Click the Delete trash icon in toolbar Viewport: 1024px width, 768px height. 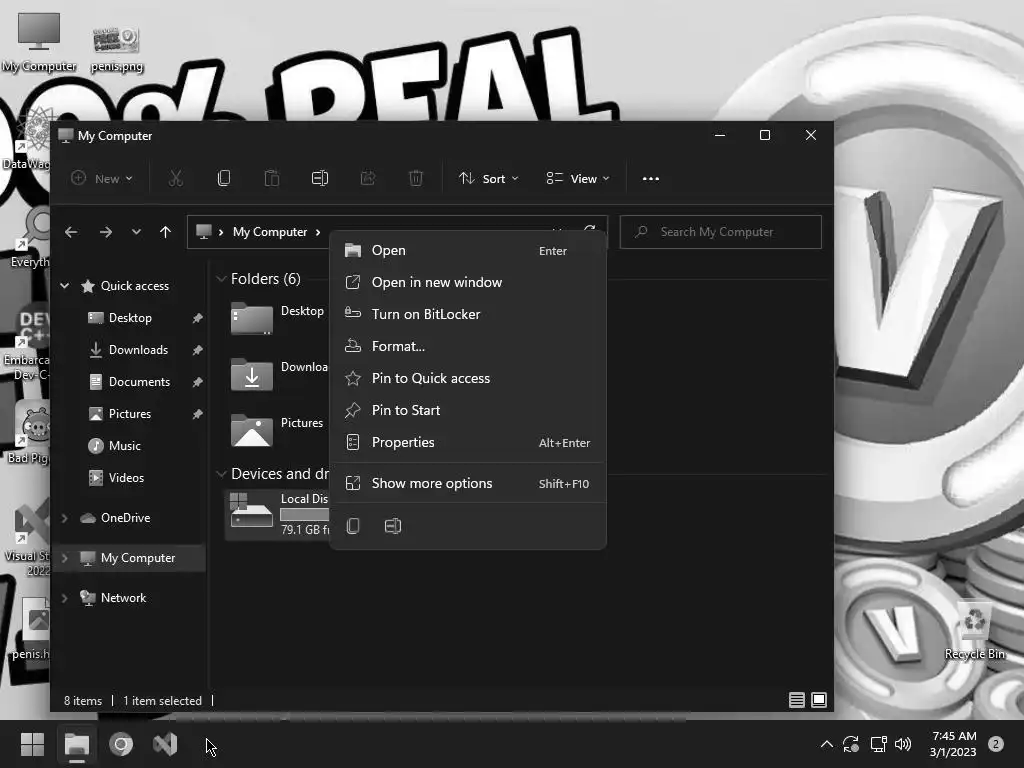coord(416,178)
